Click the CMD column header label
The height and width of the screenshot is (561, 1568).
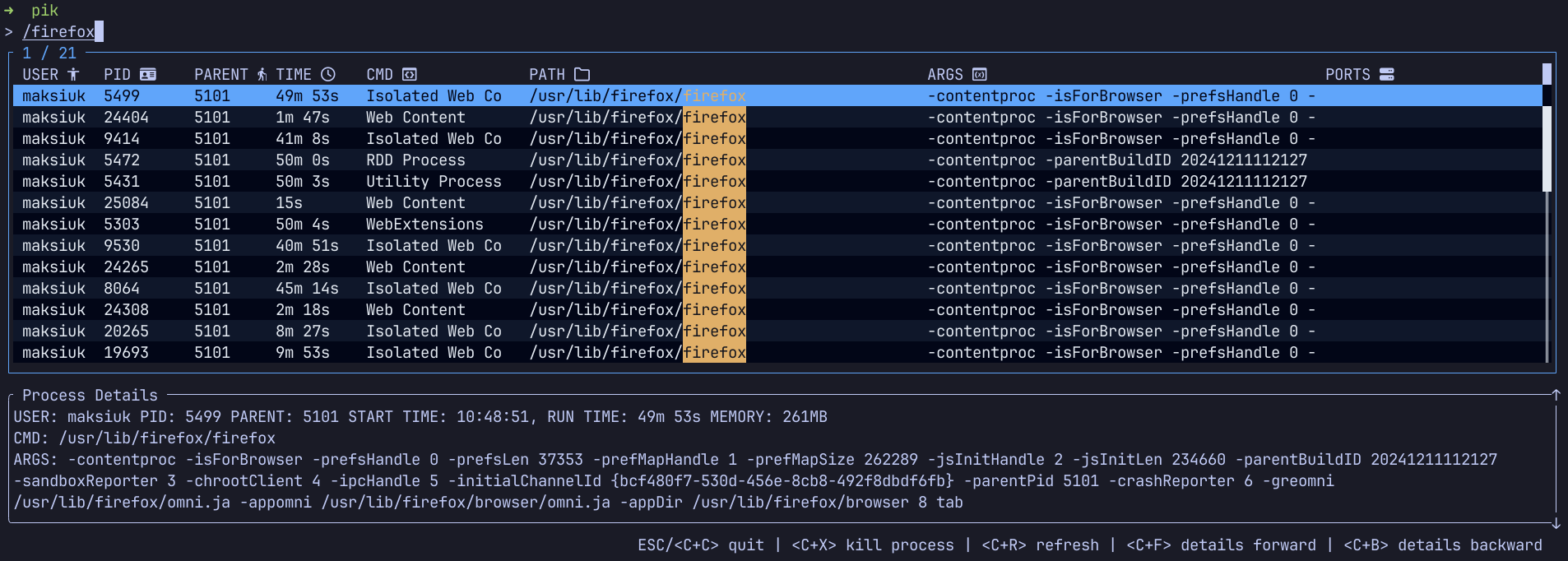point(379,74)
